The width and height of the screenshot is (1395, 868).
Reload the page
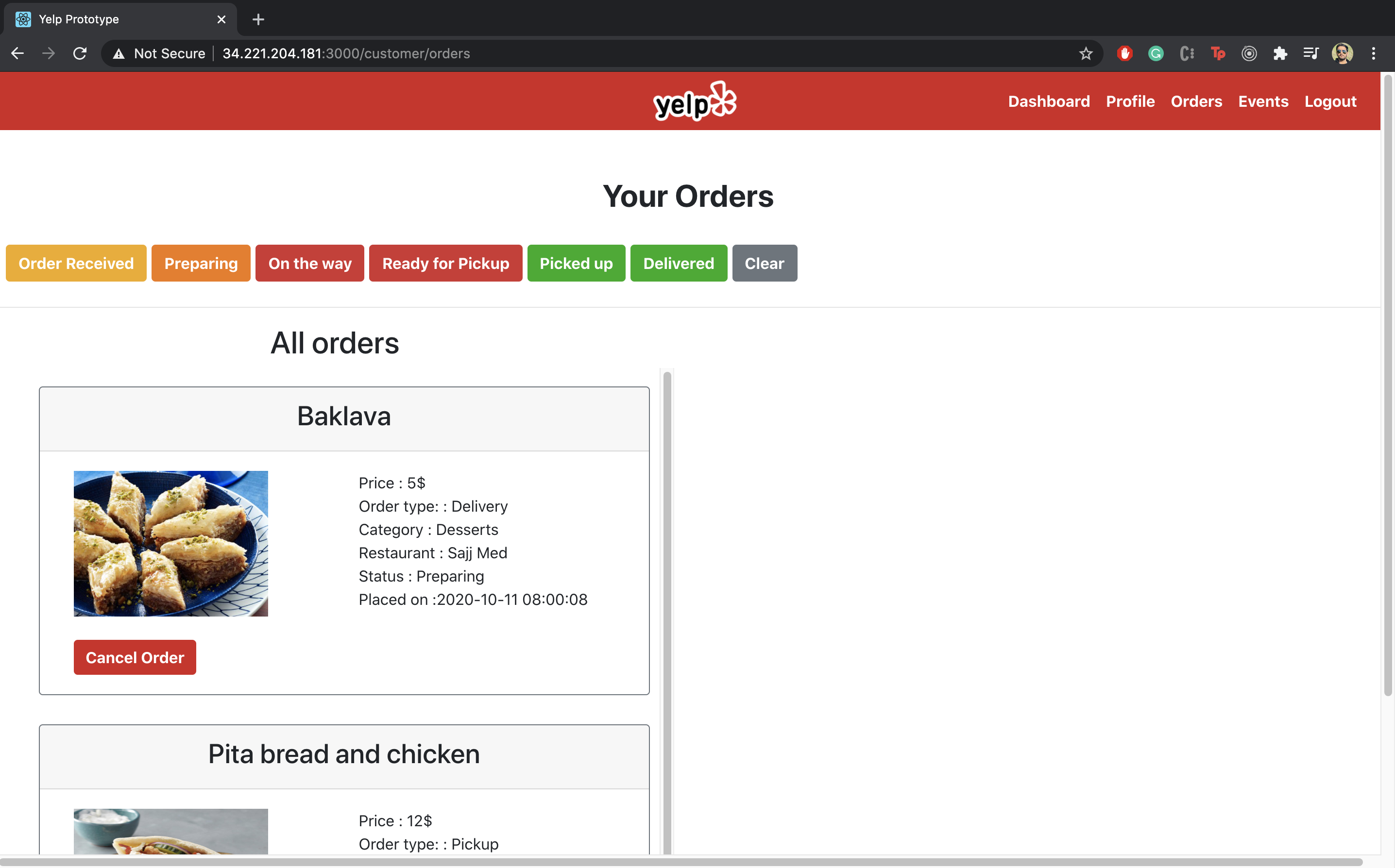tap(80, 53)
